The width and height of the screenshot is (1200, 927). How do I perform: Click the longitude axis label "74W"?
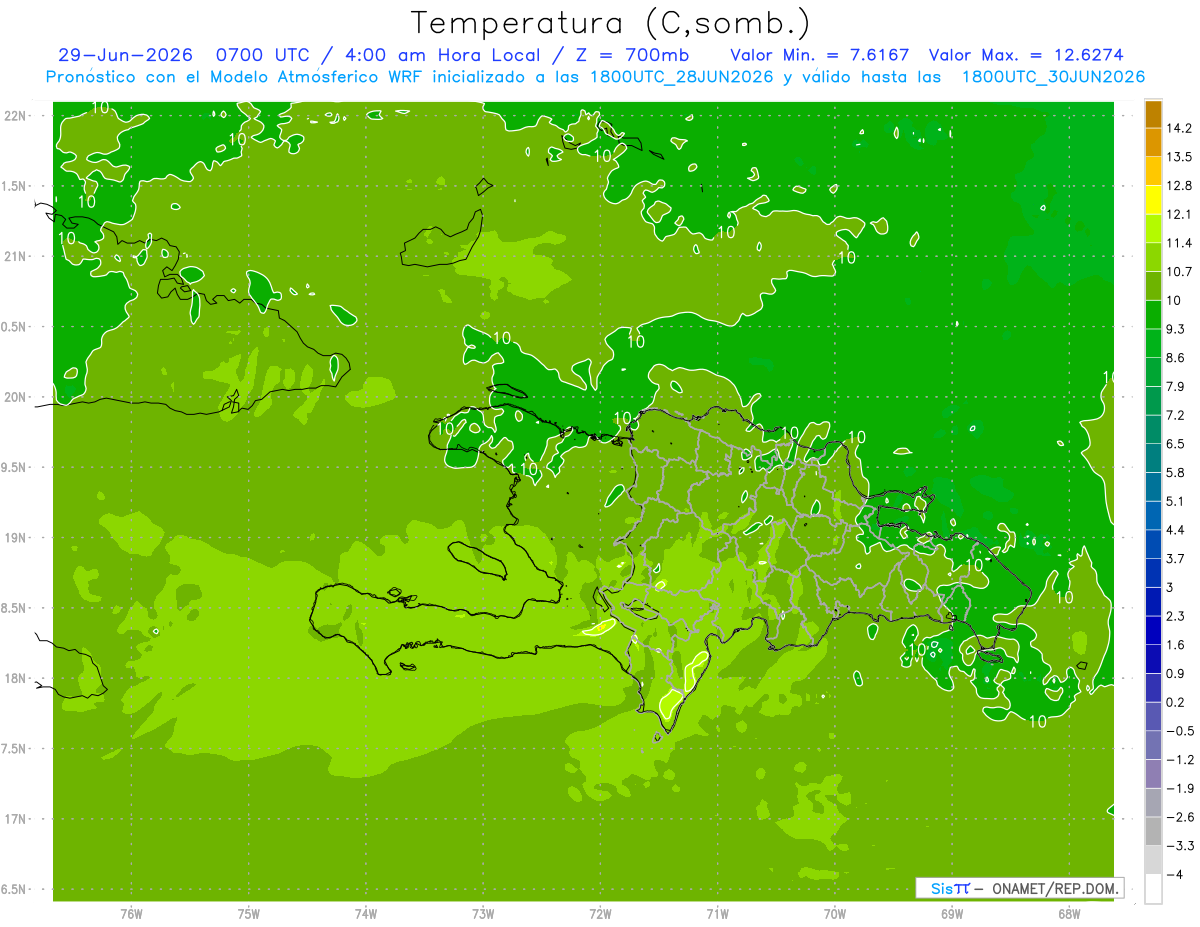coord(366,914)
